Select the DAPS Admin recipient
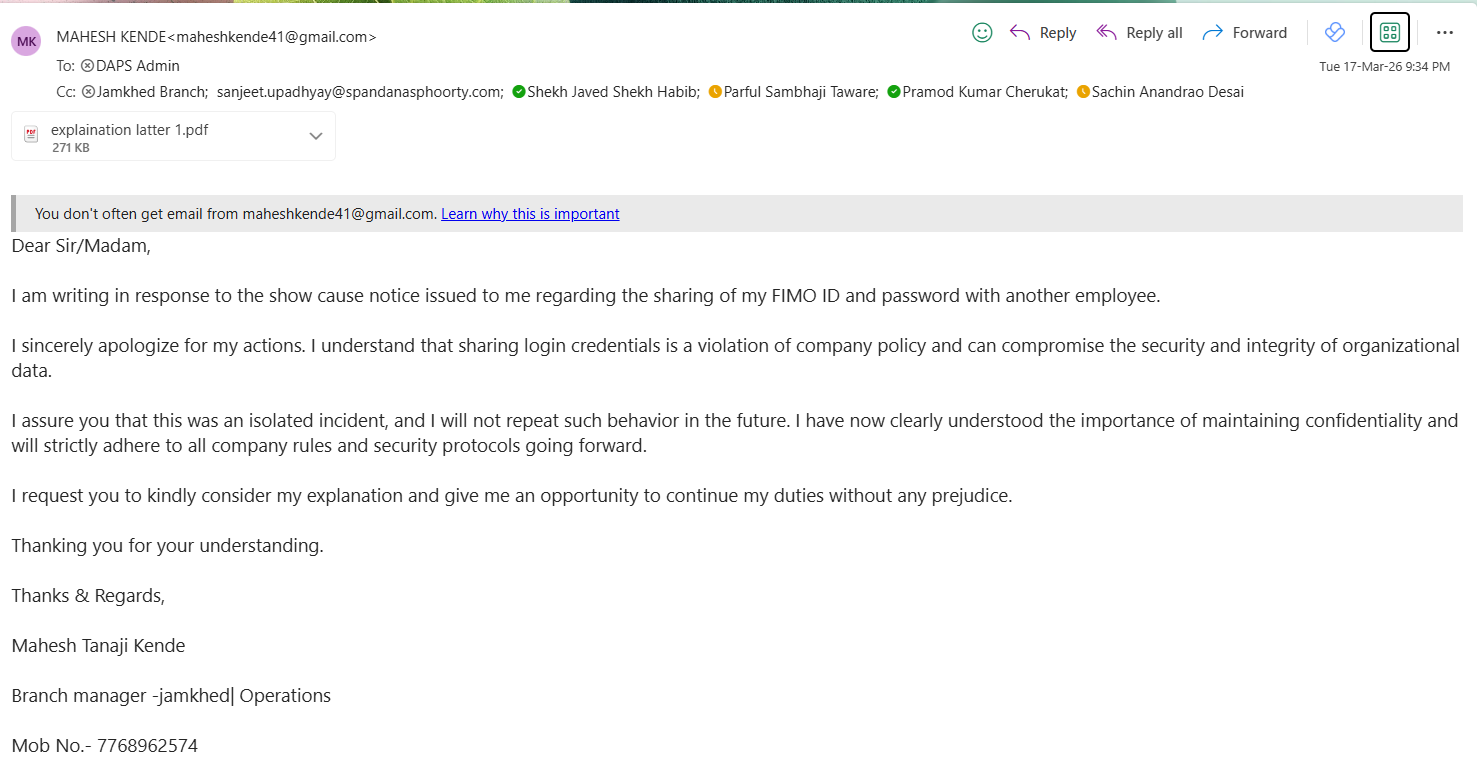 pos(137,66)
